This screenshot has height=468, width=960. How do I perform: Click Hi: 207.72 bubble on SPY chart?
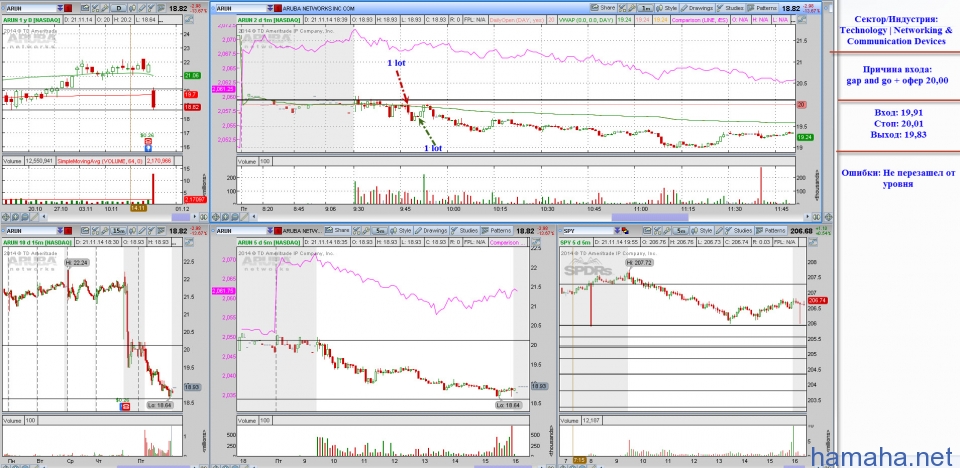pos(637,262)
